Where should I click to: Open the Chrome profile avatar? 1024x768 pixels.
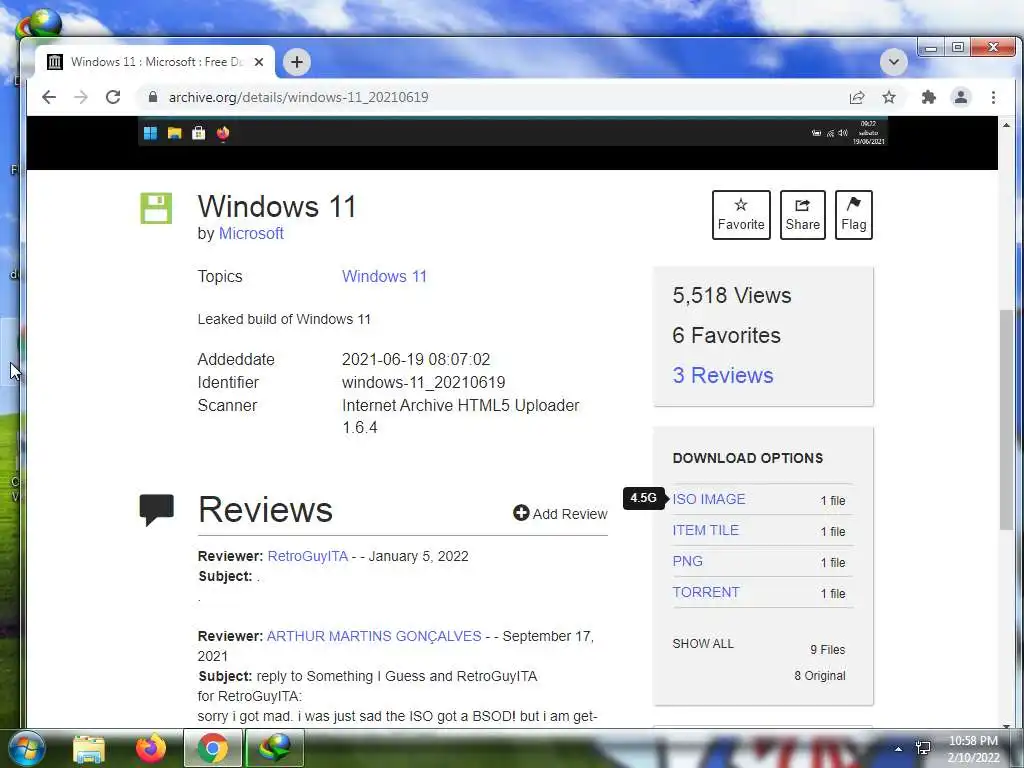pyautogui.click(x=961, y=97)
